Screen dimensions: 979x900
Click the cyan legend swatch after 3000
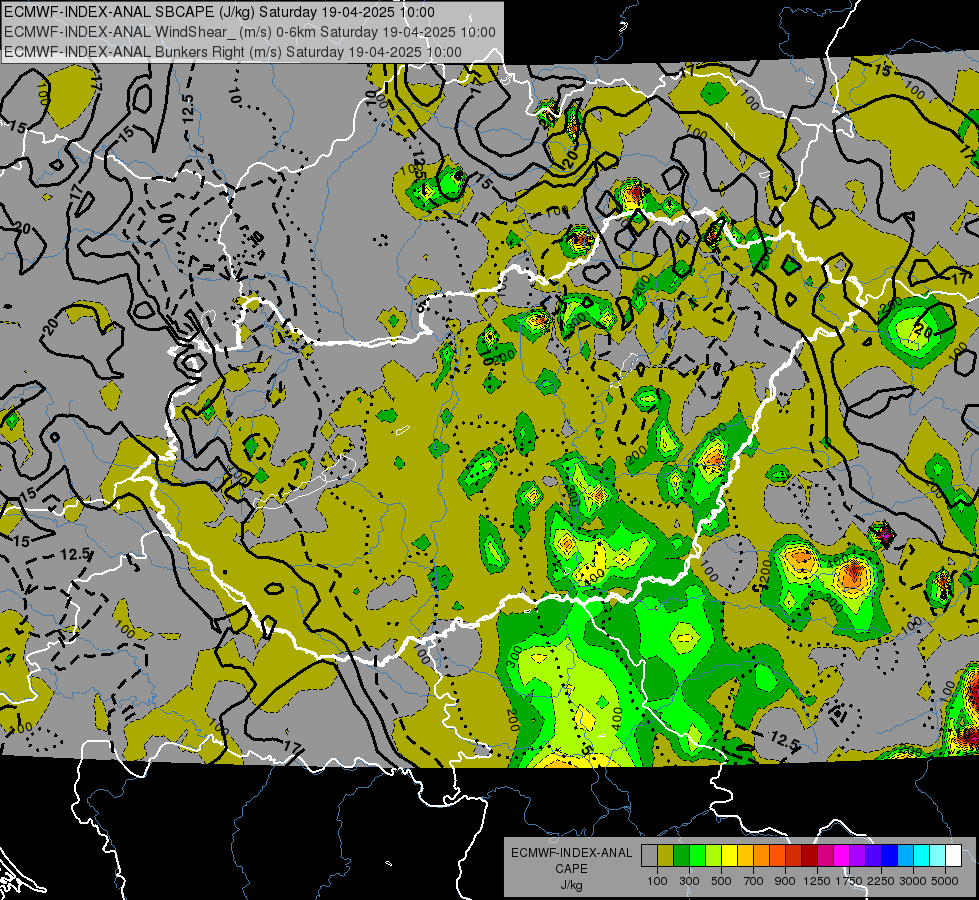921,855
